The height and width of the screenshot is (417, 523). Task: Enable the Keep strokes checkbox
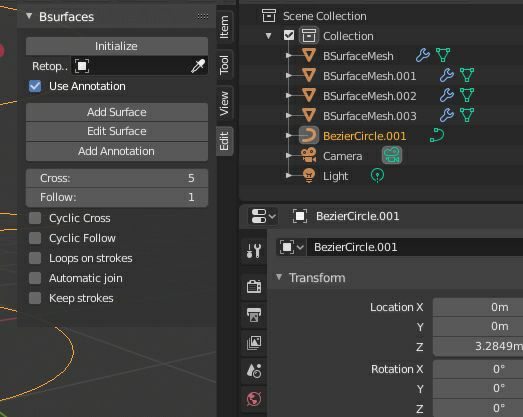tap(35, 298)
